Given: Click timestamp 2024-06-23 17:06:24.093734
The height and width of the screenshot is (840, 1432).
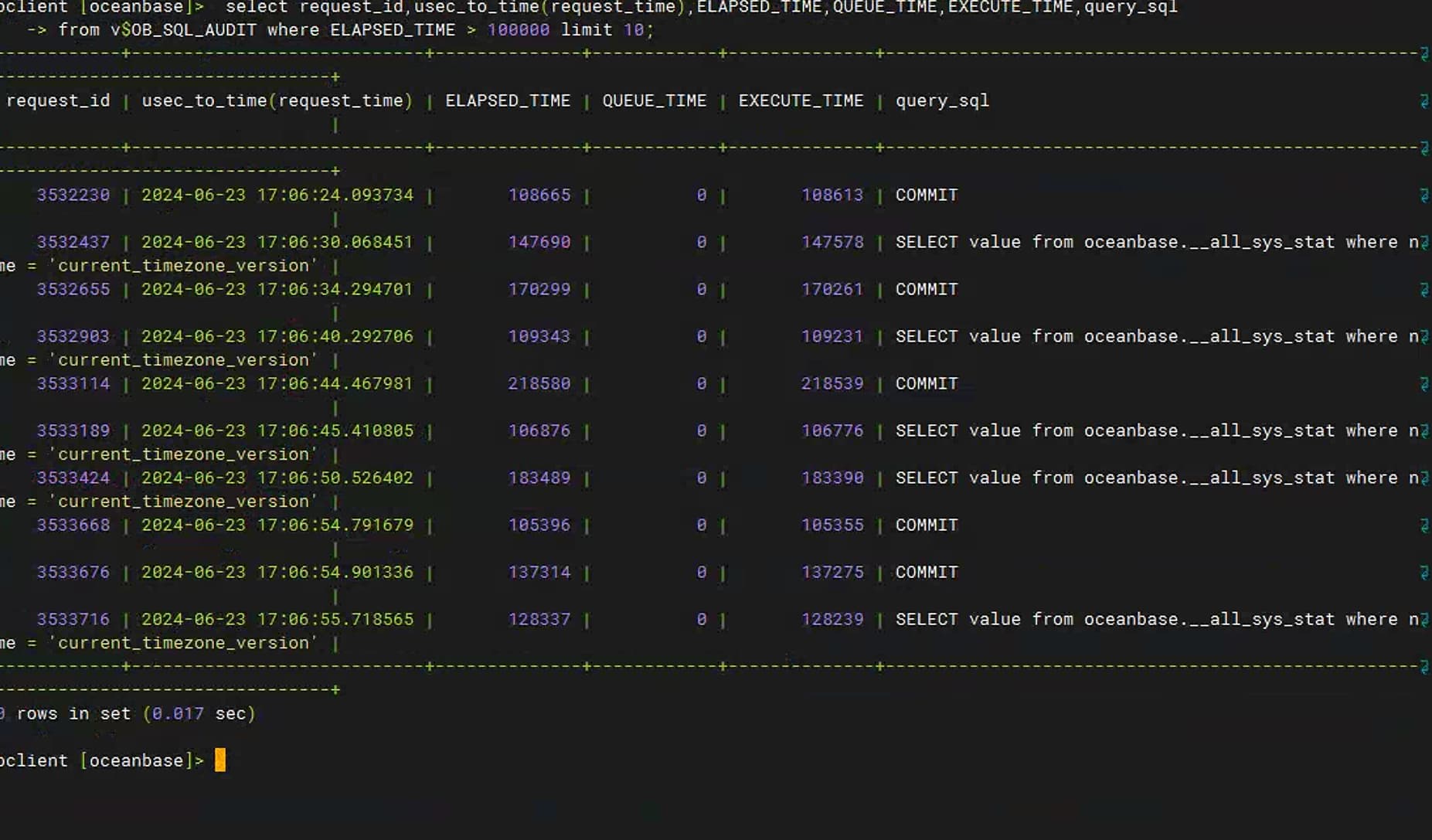Looking at the screenshot, I should (277, 195).
